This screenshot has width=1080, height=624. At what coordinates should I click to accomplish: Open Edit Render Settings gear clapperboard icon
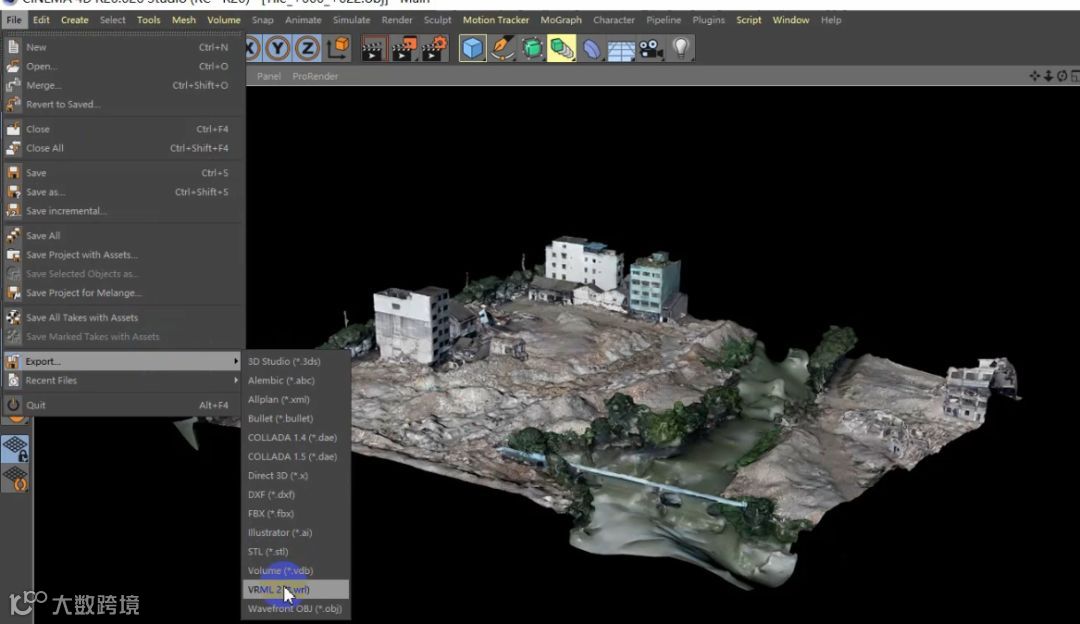coord(434,48)
